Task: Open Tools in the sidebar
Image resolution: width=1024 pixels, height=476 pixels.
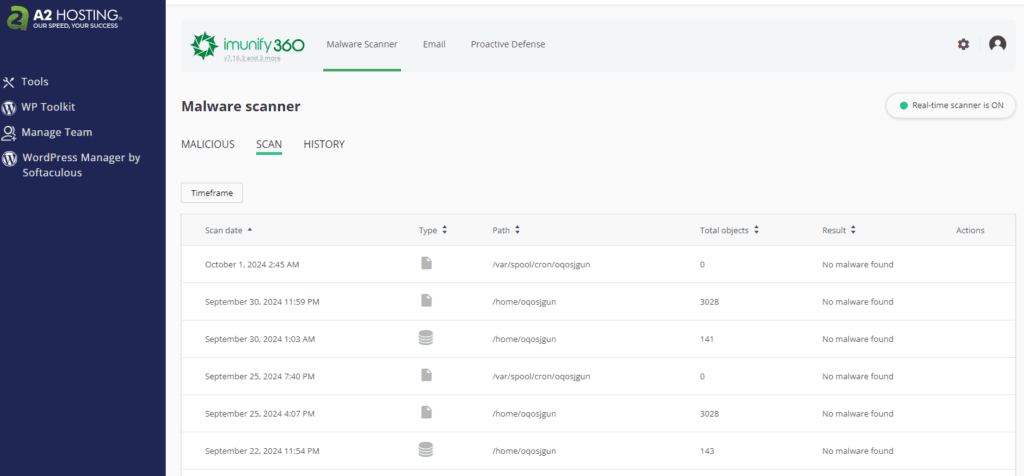Action: coord(35,82)
